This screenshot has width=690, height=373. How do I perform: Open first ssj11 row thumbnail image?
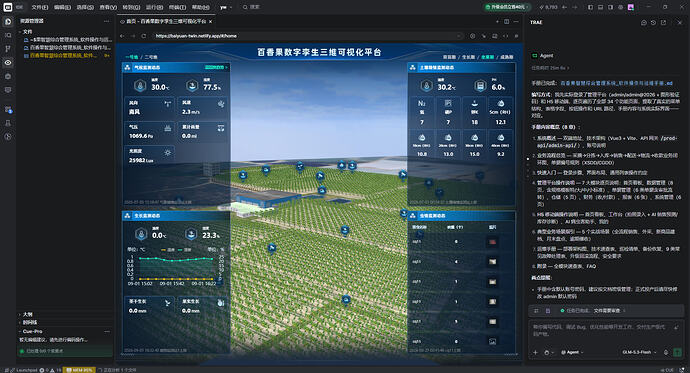(x=492, y=241)
